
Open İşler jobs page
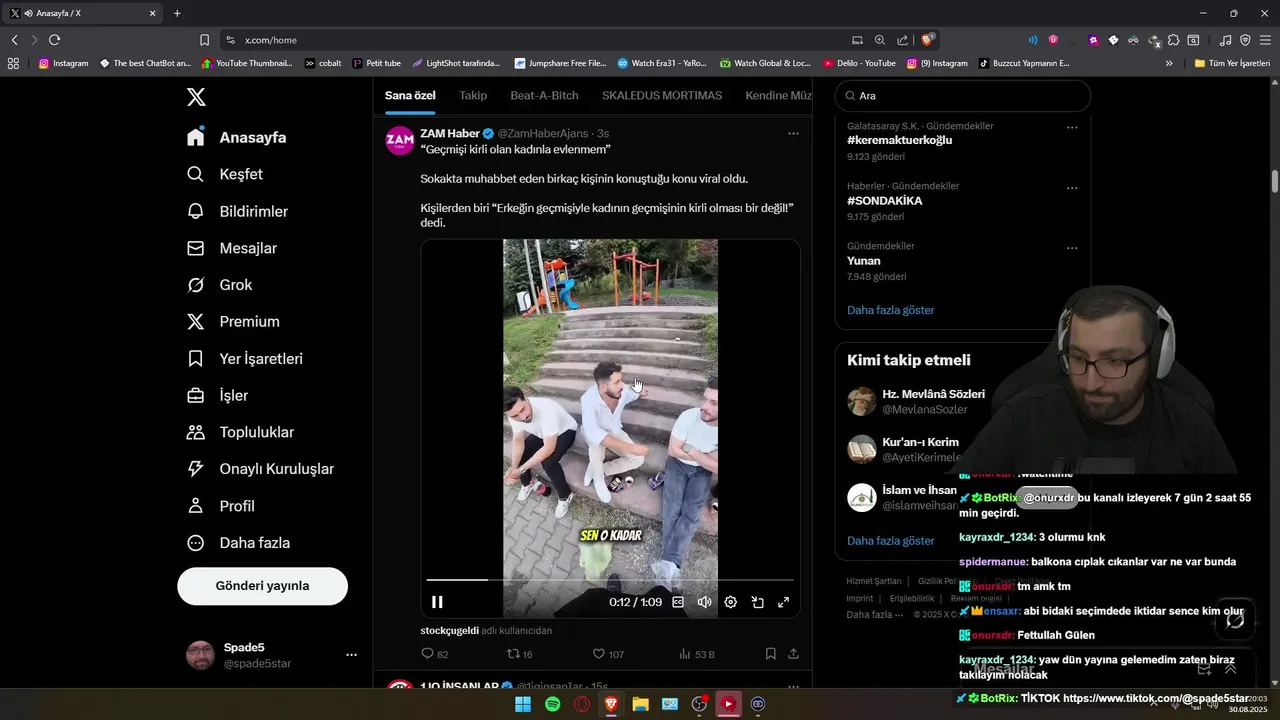coord(217,395)
